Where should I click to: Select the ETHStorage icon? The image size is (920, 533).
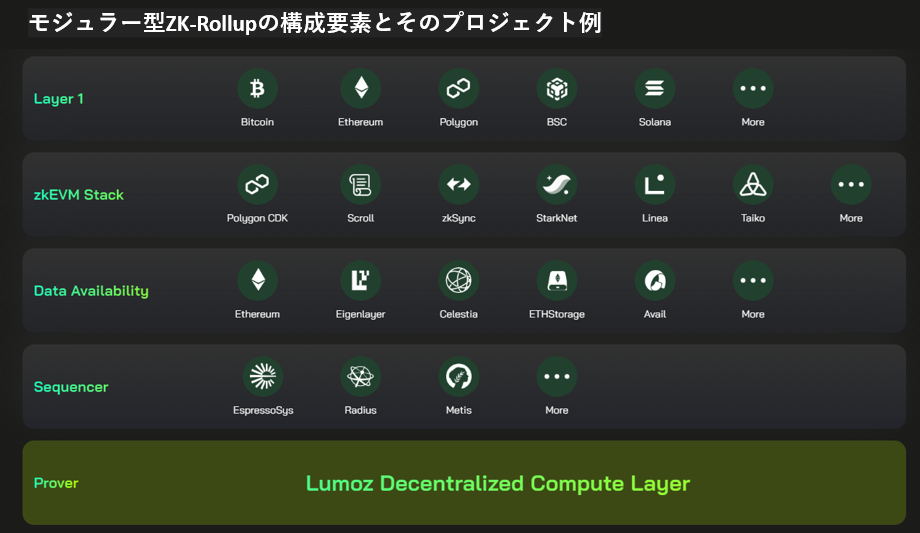[557, 281]
